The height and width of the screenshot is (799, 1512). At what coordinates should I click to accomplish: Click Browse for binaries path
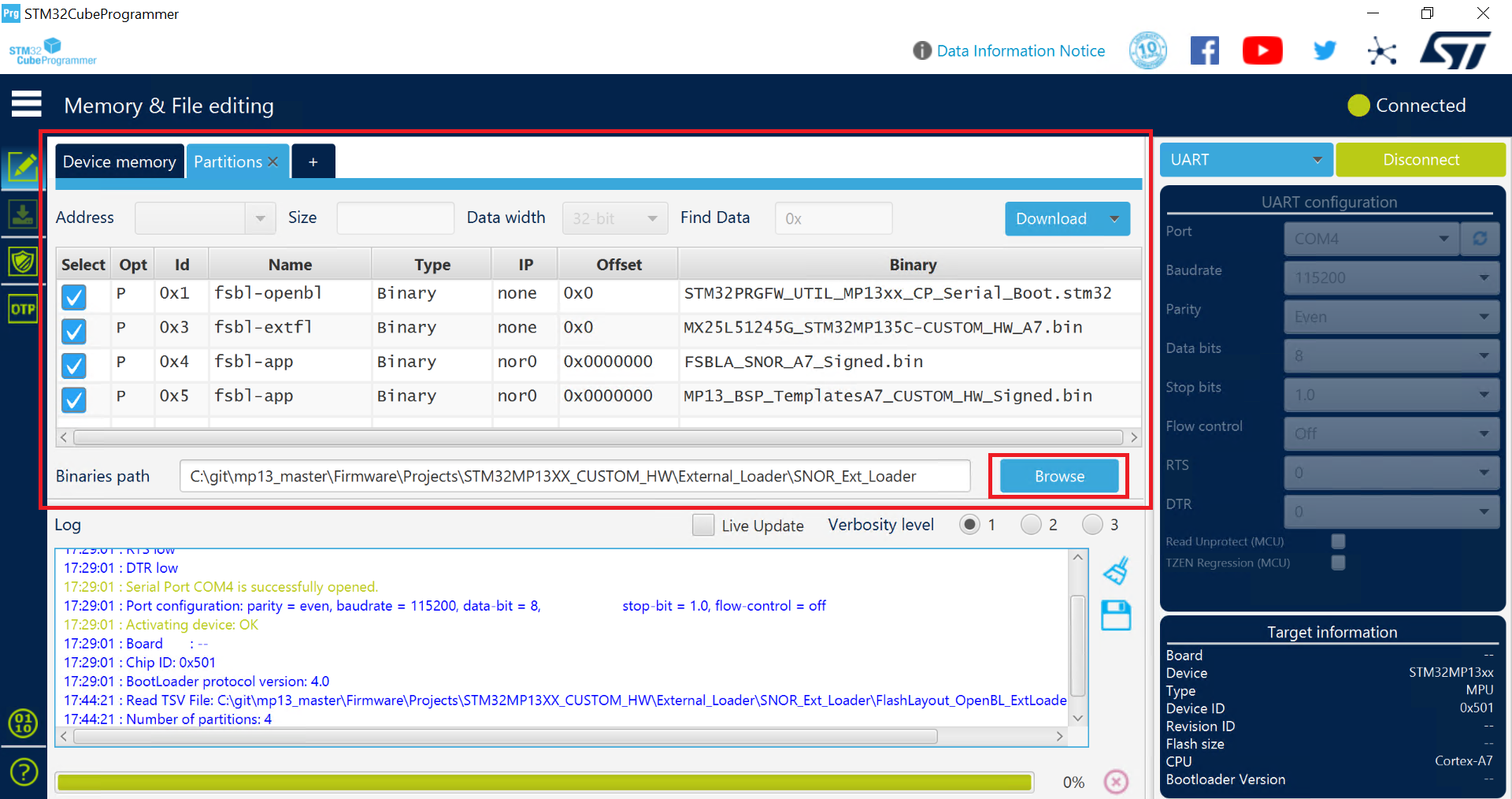1059,476
